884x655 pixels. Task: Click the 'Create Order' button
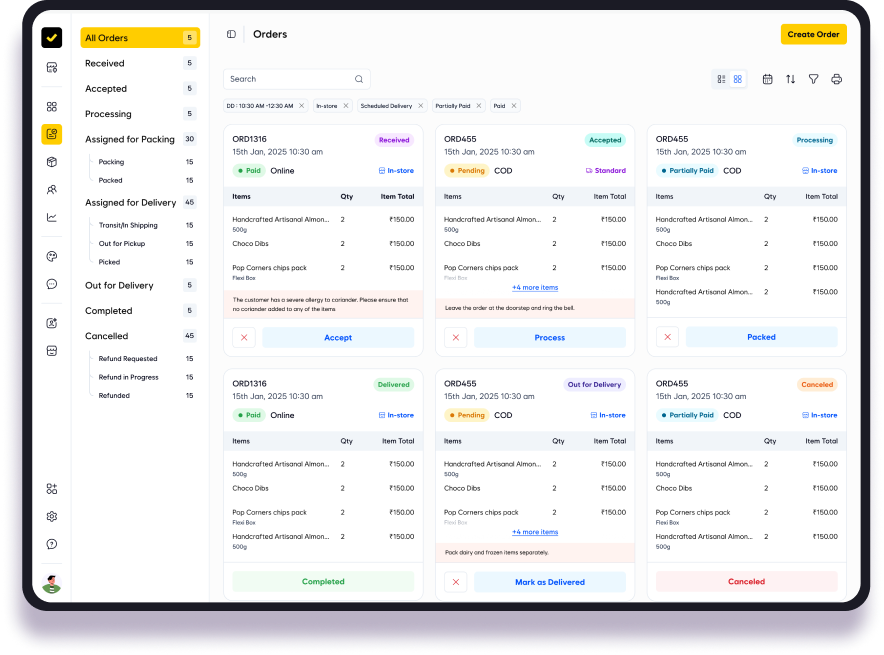coord(813,34)
